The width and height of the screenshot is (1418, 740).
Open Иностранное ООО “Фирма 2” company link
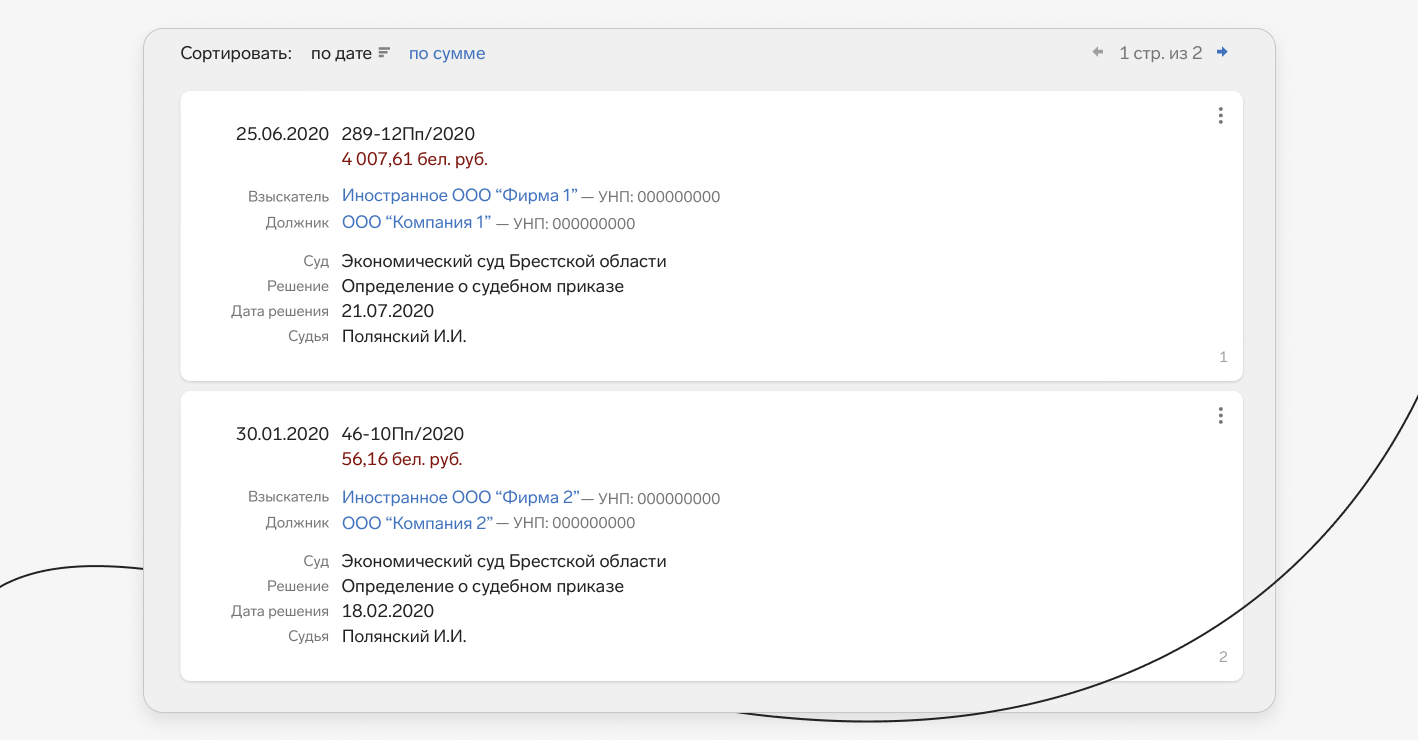[461, 497]
